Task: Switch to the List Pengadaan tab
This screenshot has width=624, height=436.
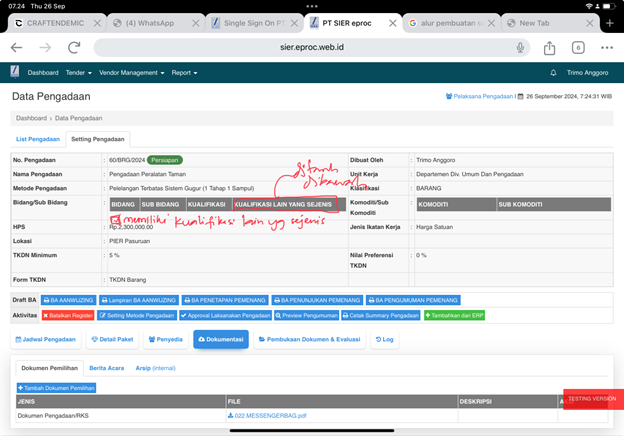Action: 38,139
